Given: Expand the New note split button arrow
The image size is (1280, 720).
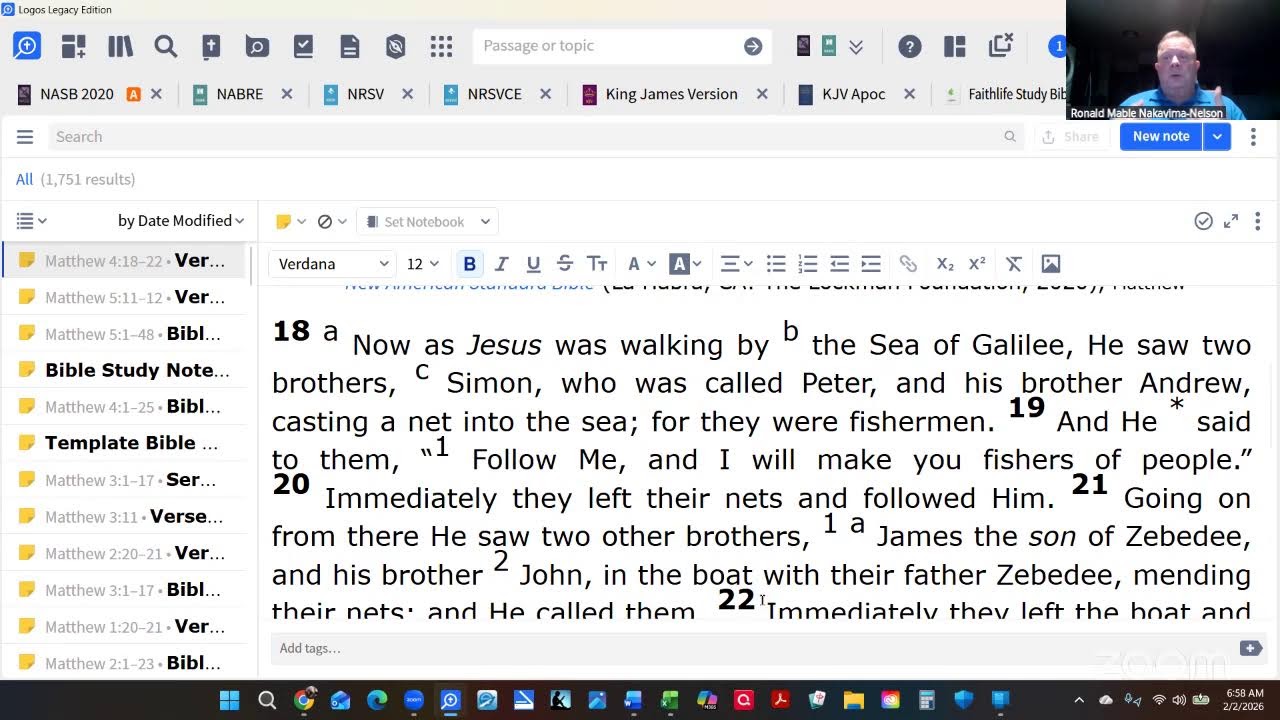Looking at the screenshot, I should (1216, 137).
